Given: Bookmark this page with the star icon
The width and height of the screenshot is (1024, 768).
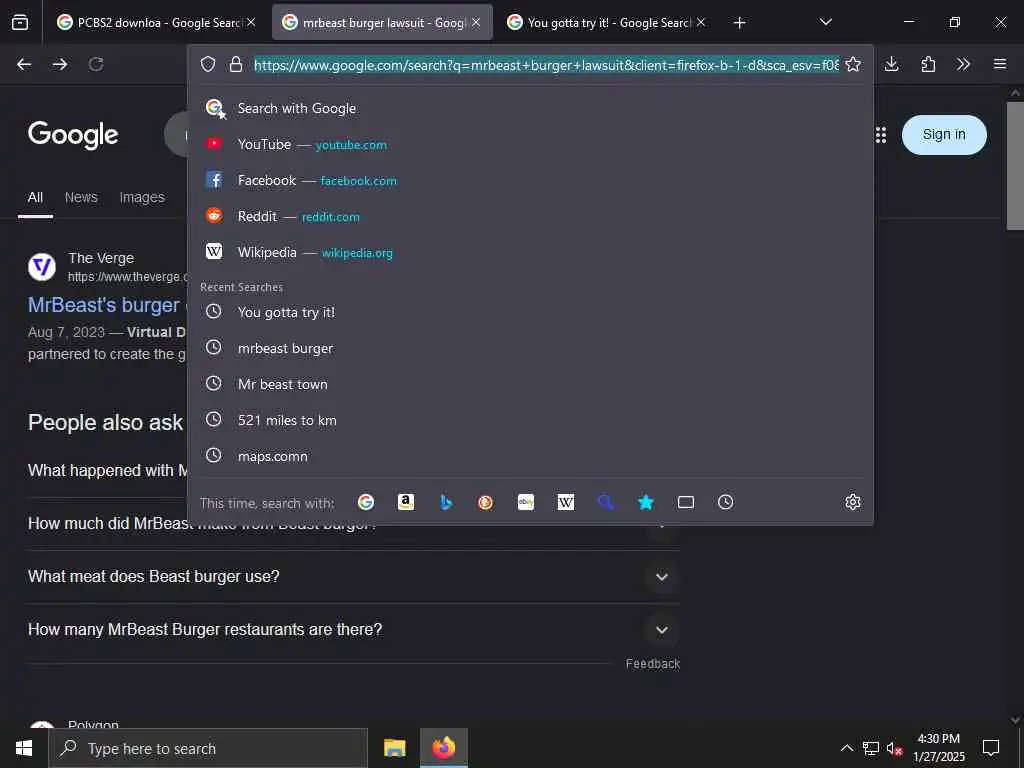Looking at the screenshot, I should click(x=853, y=64).
